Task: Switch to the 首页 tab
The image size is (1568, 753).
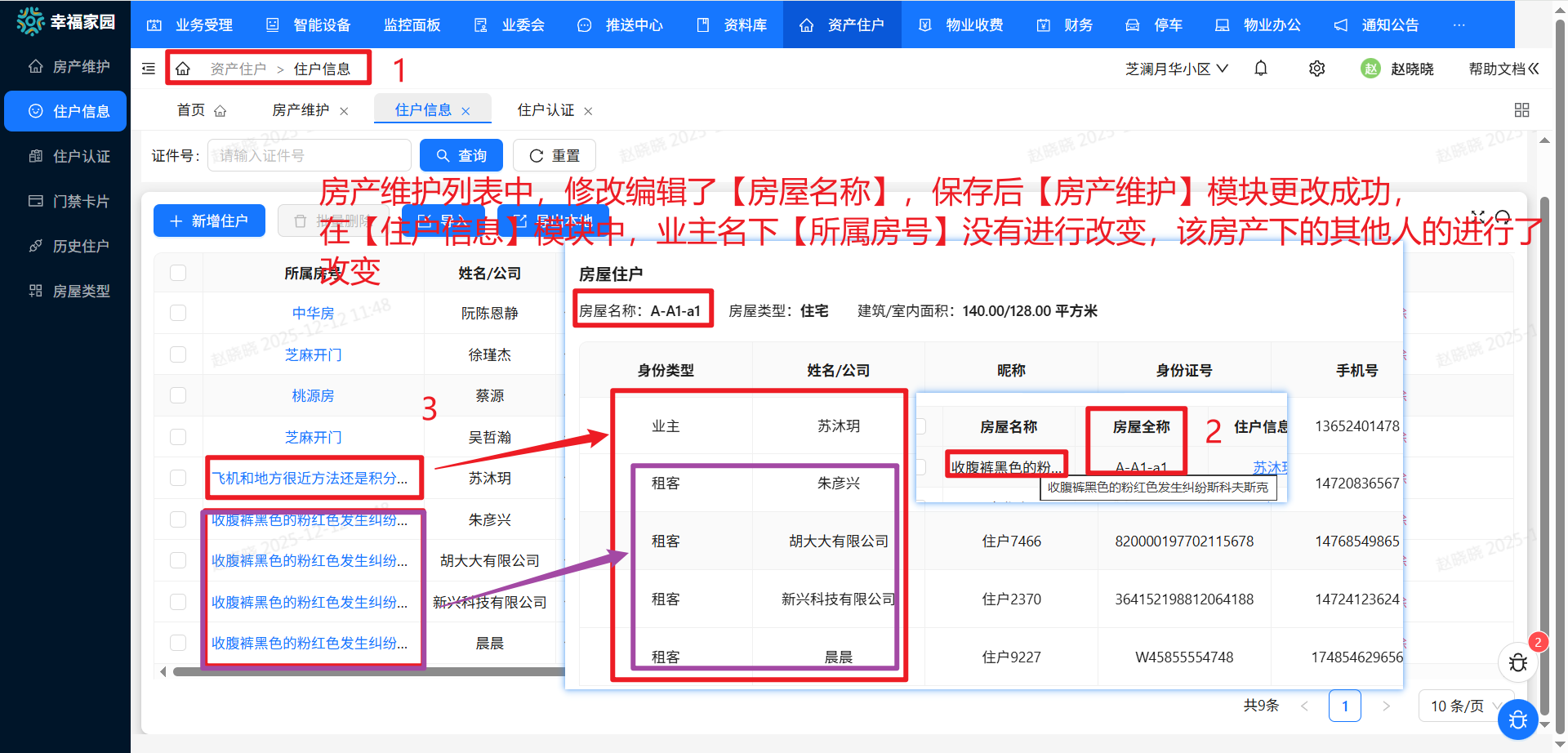Action: [x=201, y=109]
